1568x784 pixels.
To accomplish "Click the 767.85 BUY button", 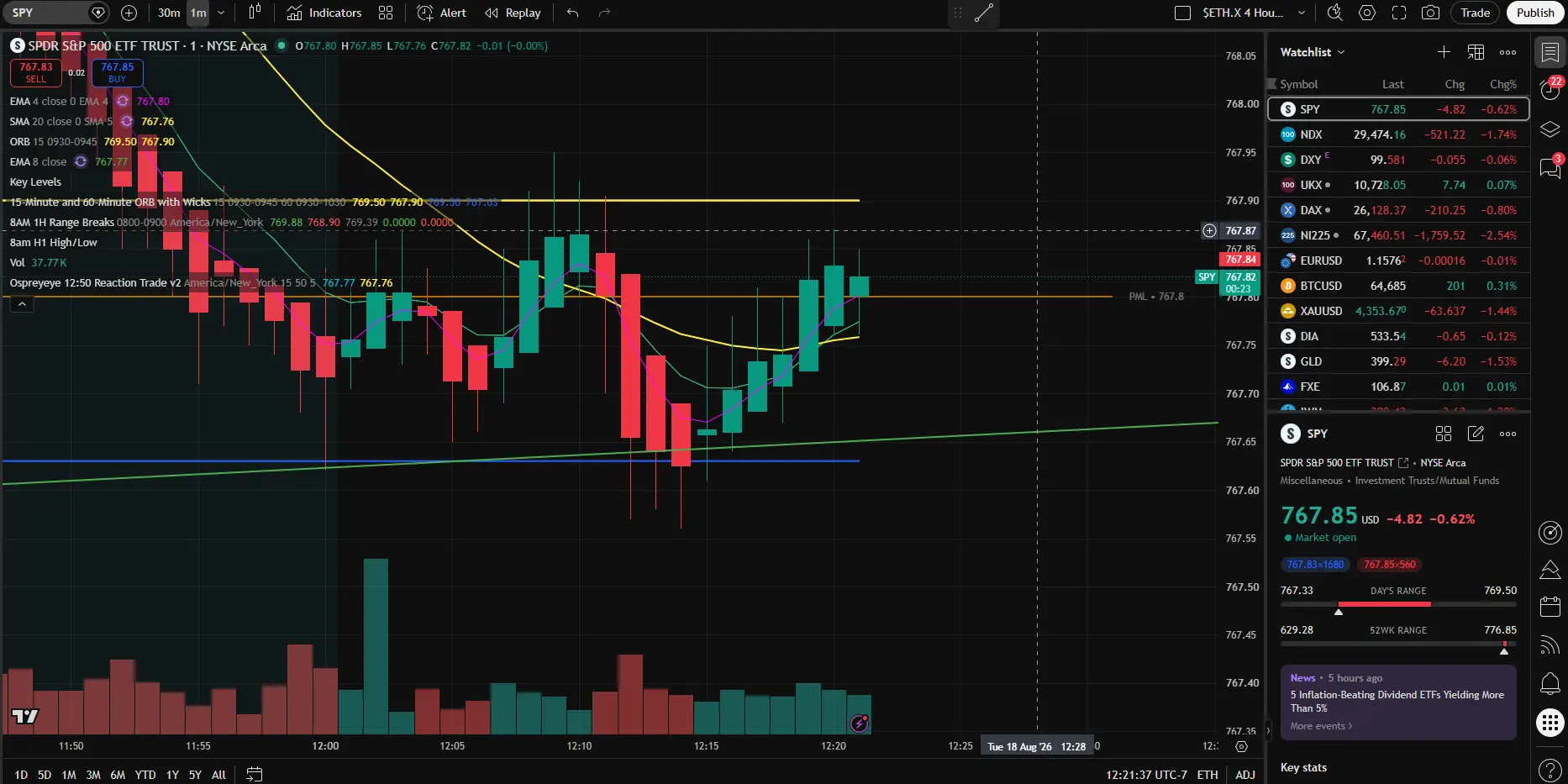I will (x=117, y=72).
